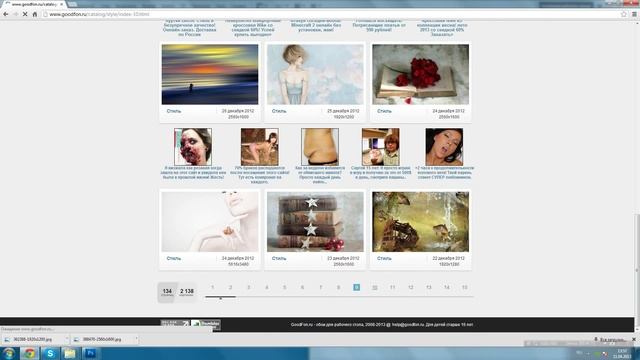
Task: Go to page 5 in pagination
Action: [284, 287]
